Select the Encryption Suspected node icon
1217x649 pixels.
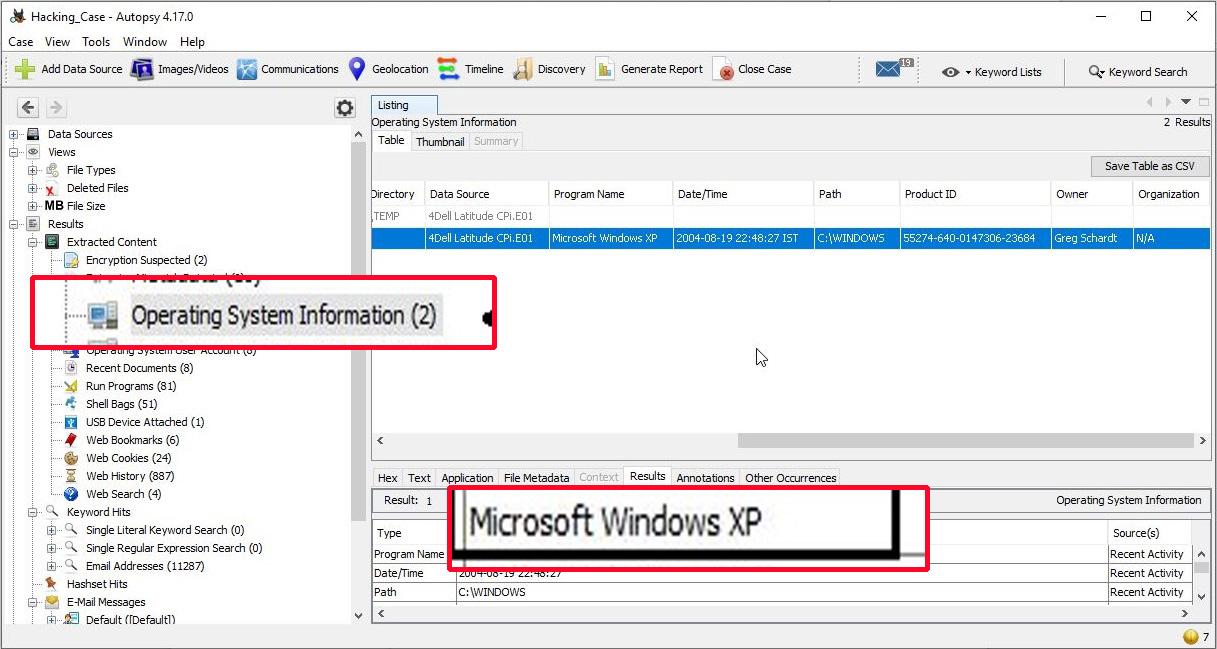(x=71, y=260)
